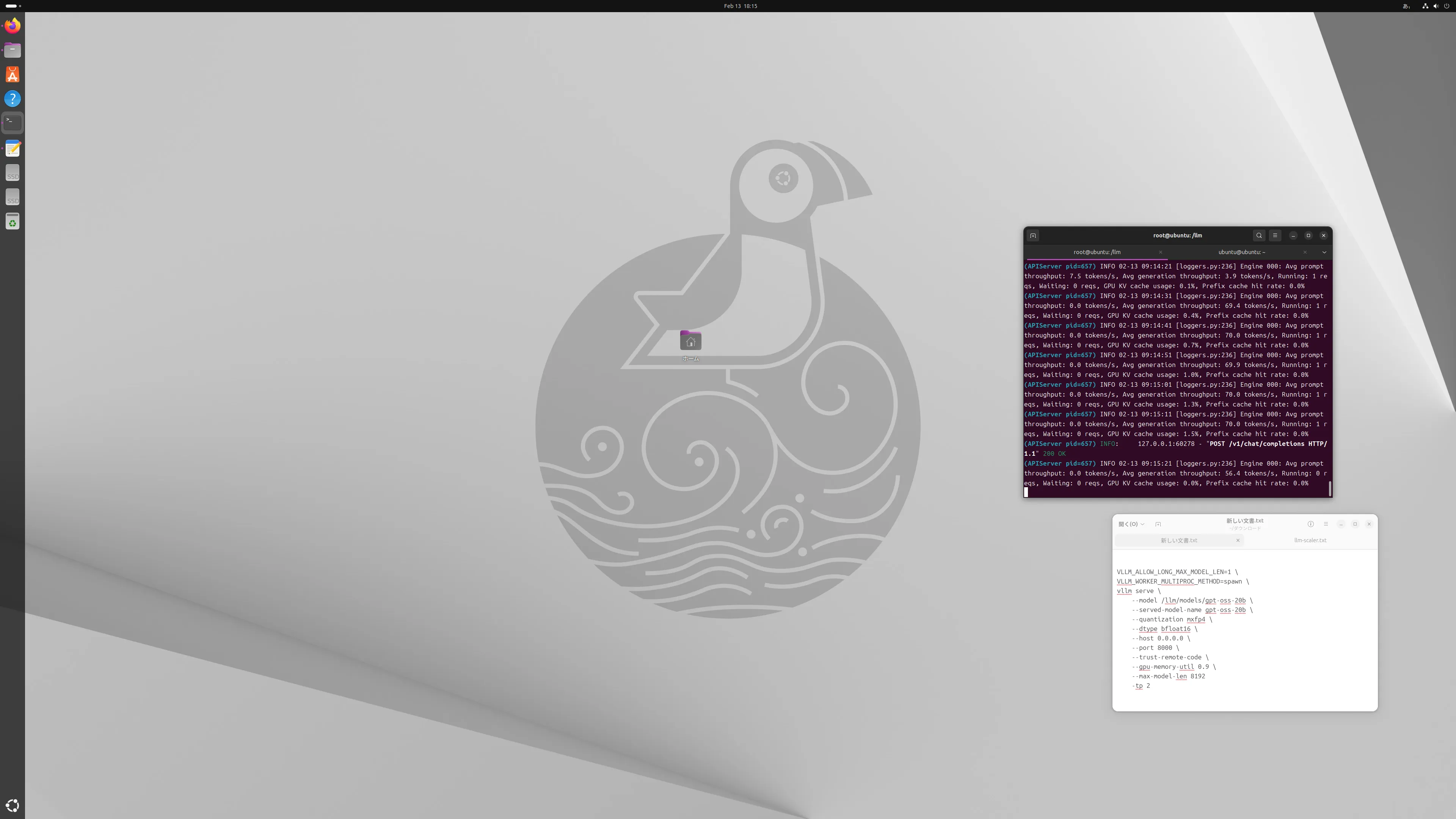The image size is (1456, 819).
Task: Launch Firefox from the dock
Action: (x=13, y=26)
